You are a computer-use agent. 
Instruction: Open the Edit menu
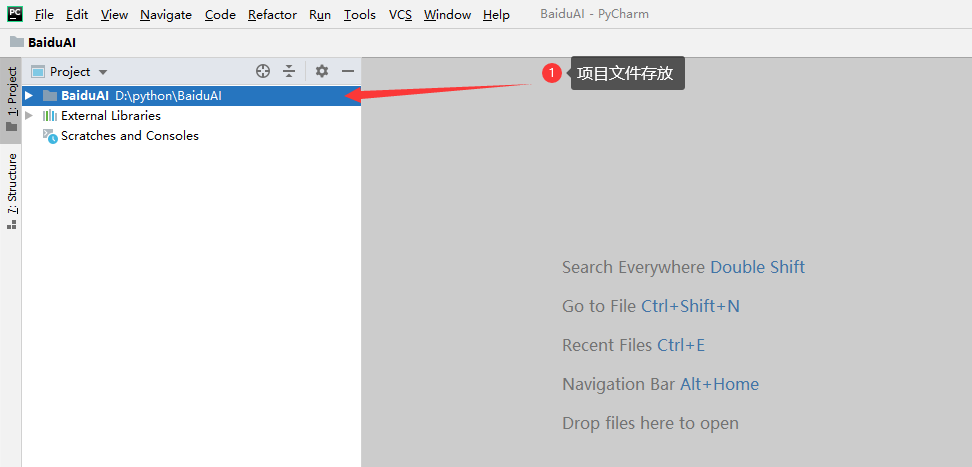tap(77, 14)
